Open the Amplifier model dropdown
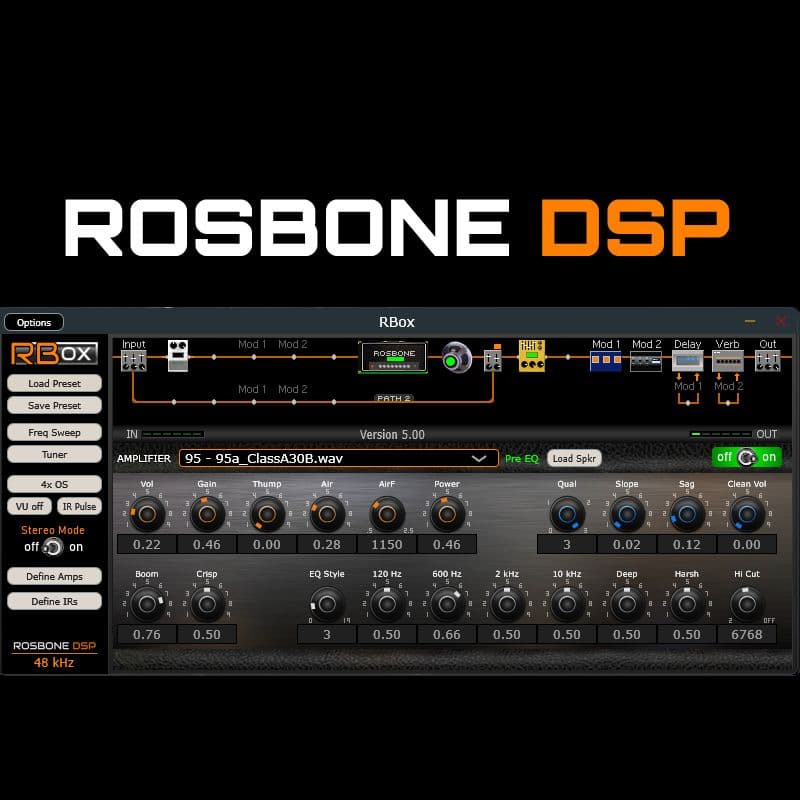800x800 pixels. [338, 458]
